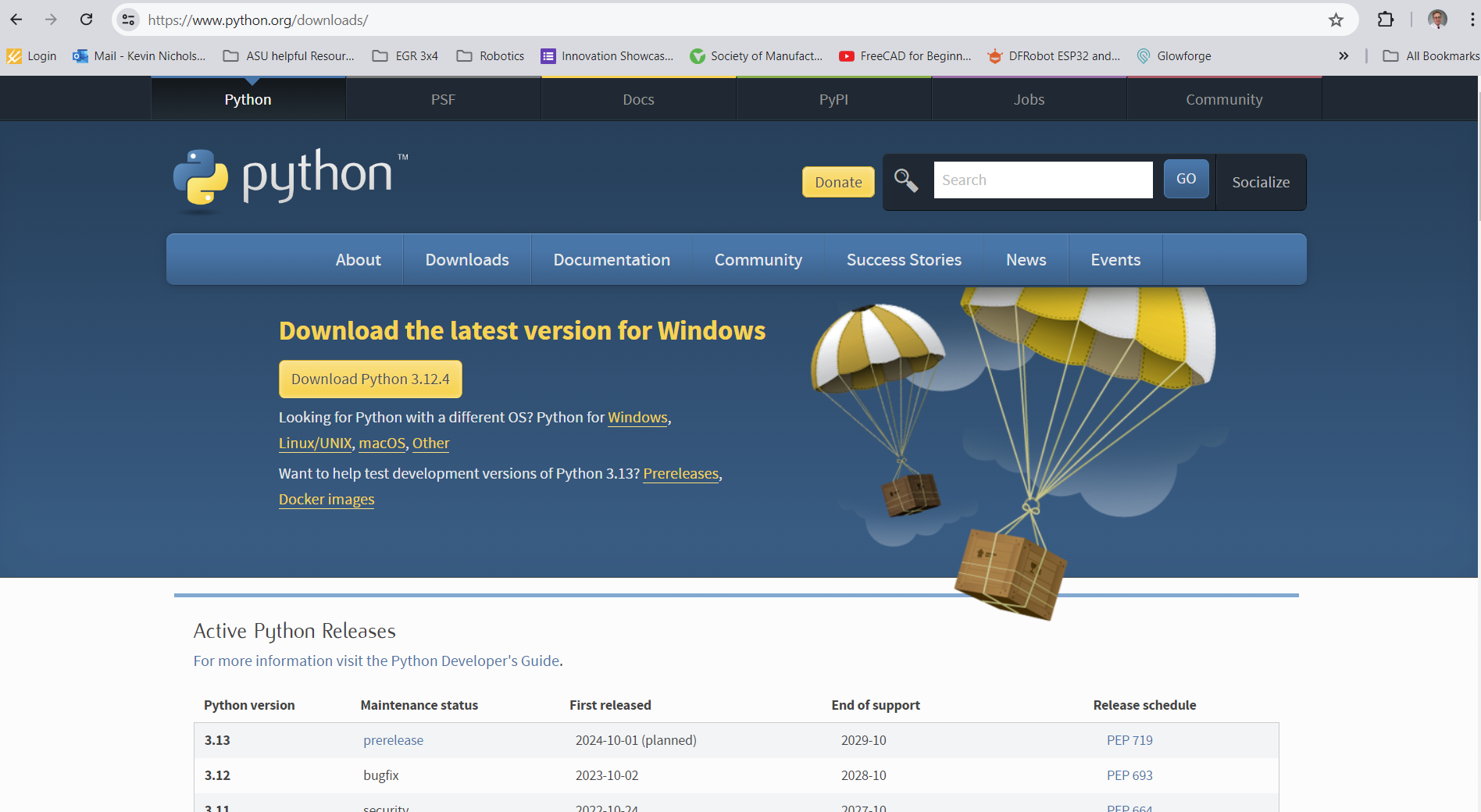Follow the Windows OS link
Screen dimensions: 1481x812
pyautogui.click(x=637, y=417)
